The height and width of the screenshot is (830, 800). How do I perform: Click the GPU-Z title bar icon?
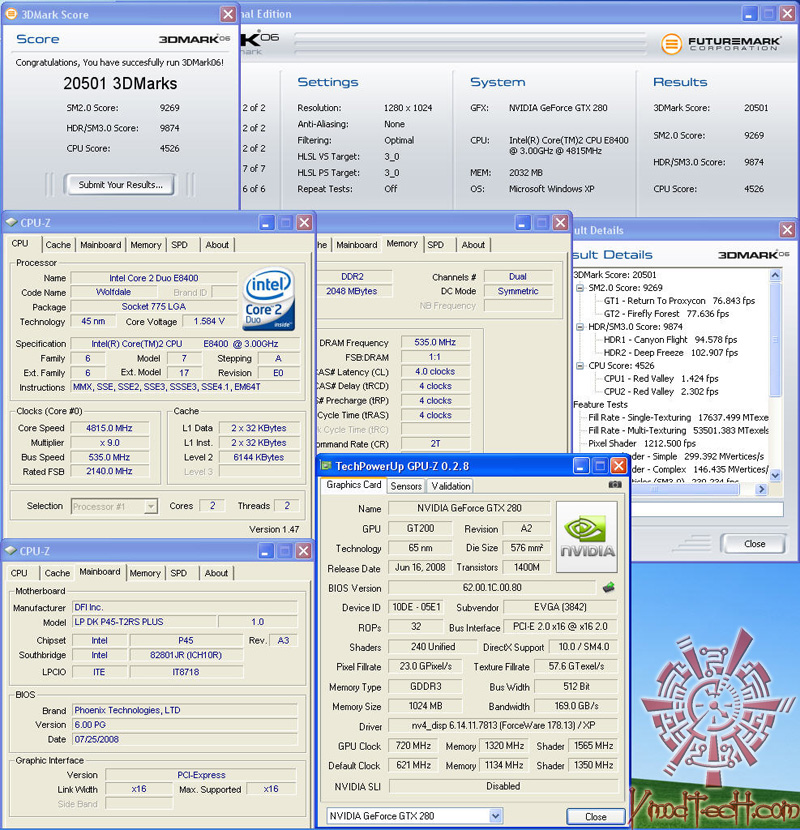326,466
